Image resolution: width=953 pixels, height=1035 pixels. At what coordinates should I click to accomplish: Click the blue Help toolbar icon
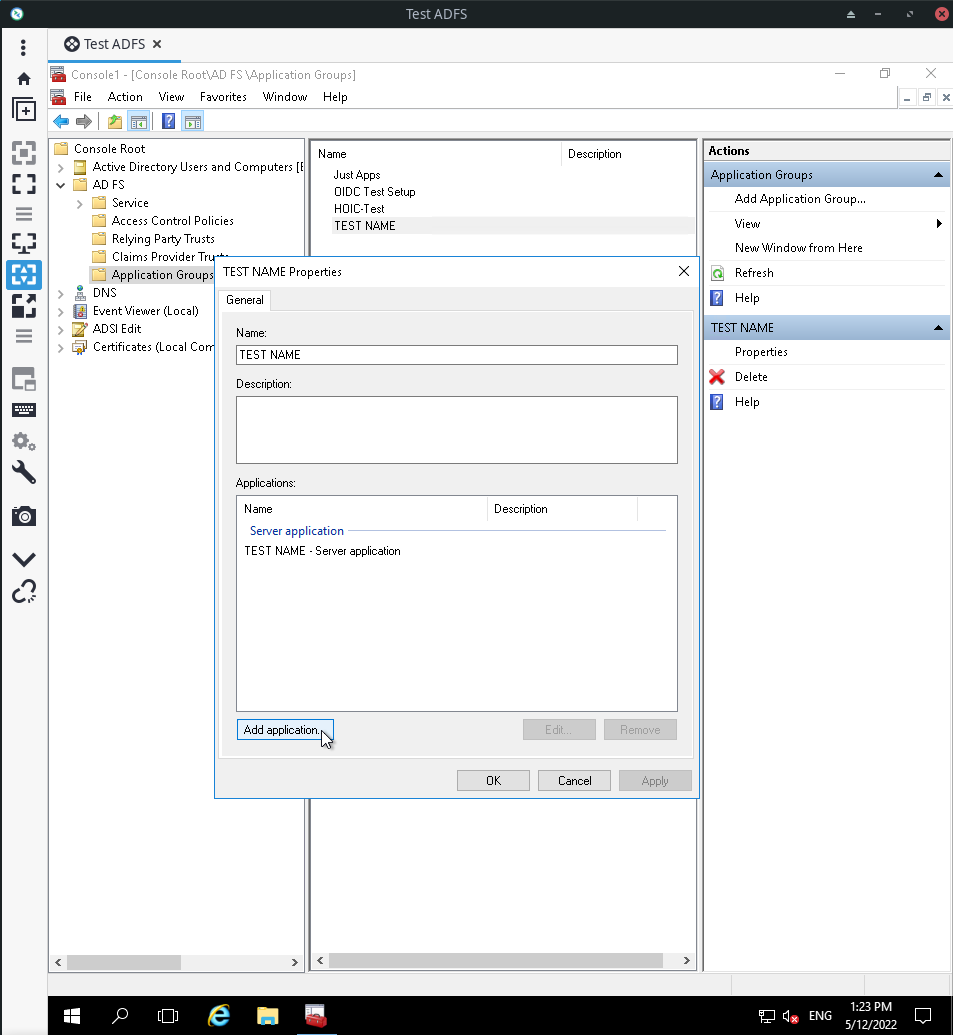coord(169,121)
